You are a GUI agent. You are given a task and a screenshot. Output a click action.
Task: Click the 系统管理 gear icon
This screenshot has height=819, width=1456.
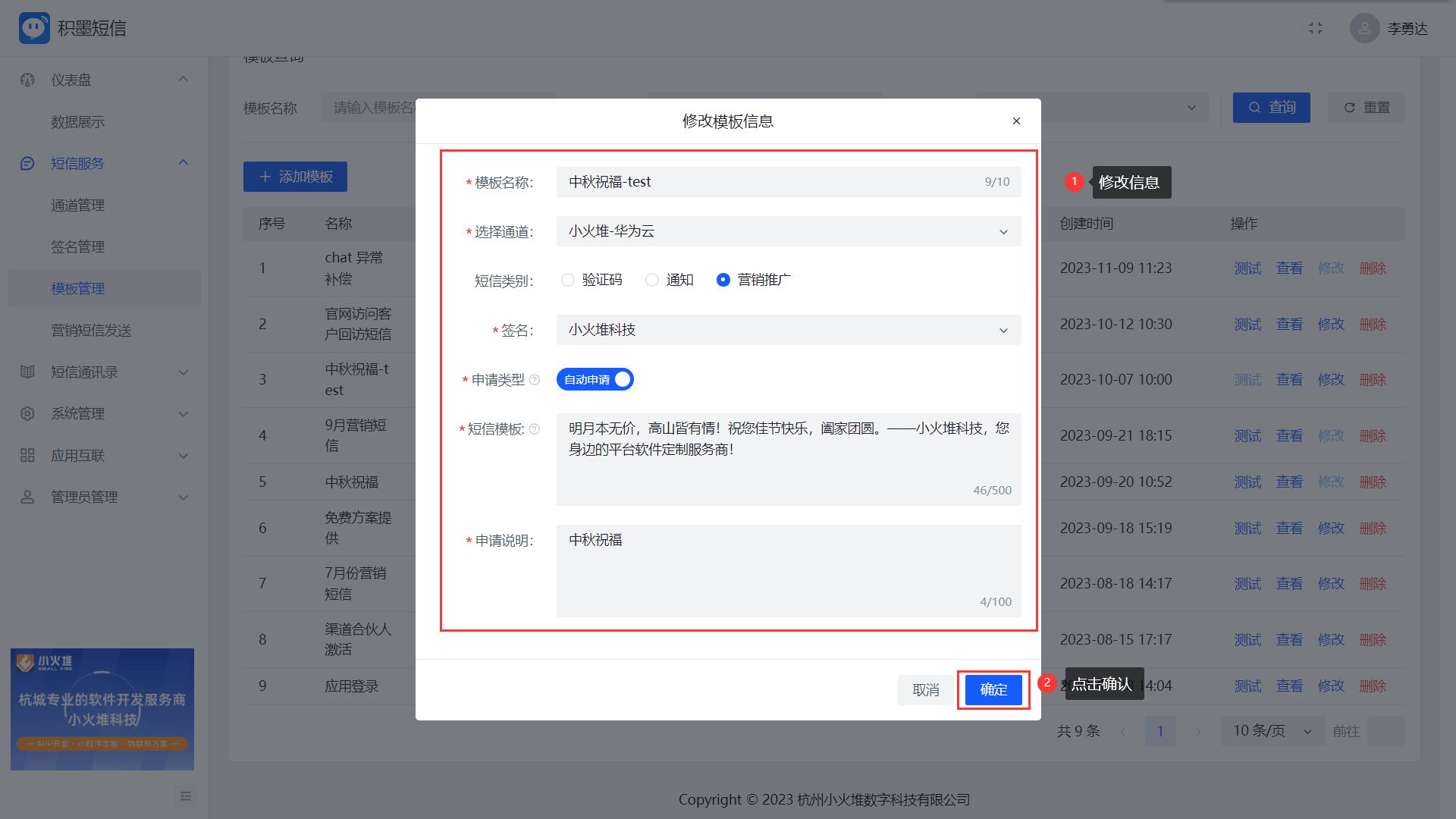pyautogui.click(x=27, y=413)
